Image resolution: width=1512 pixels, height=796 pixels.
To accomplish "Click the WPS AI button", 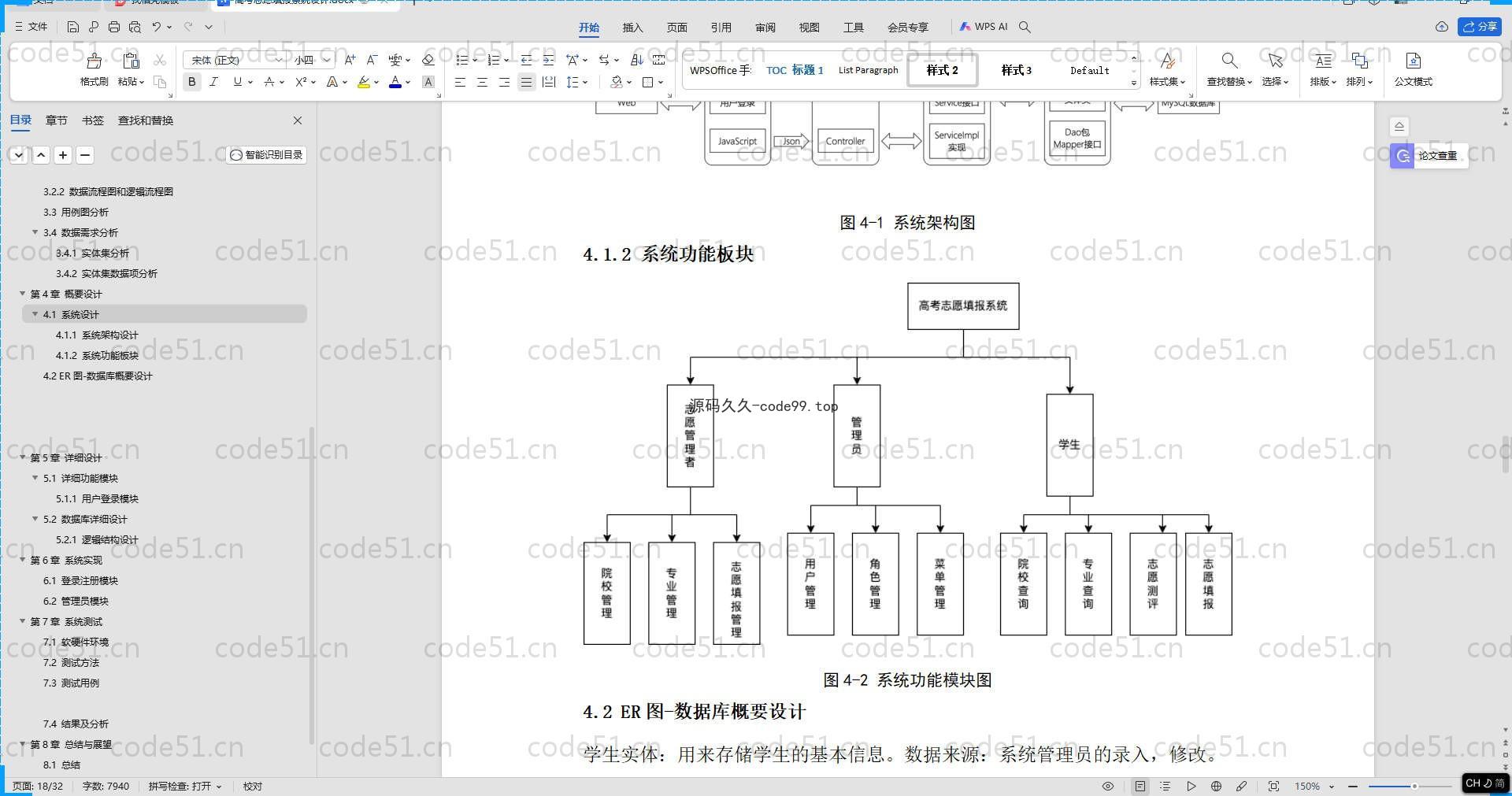I will point(984,27).
